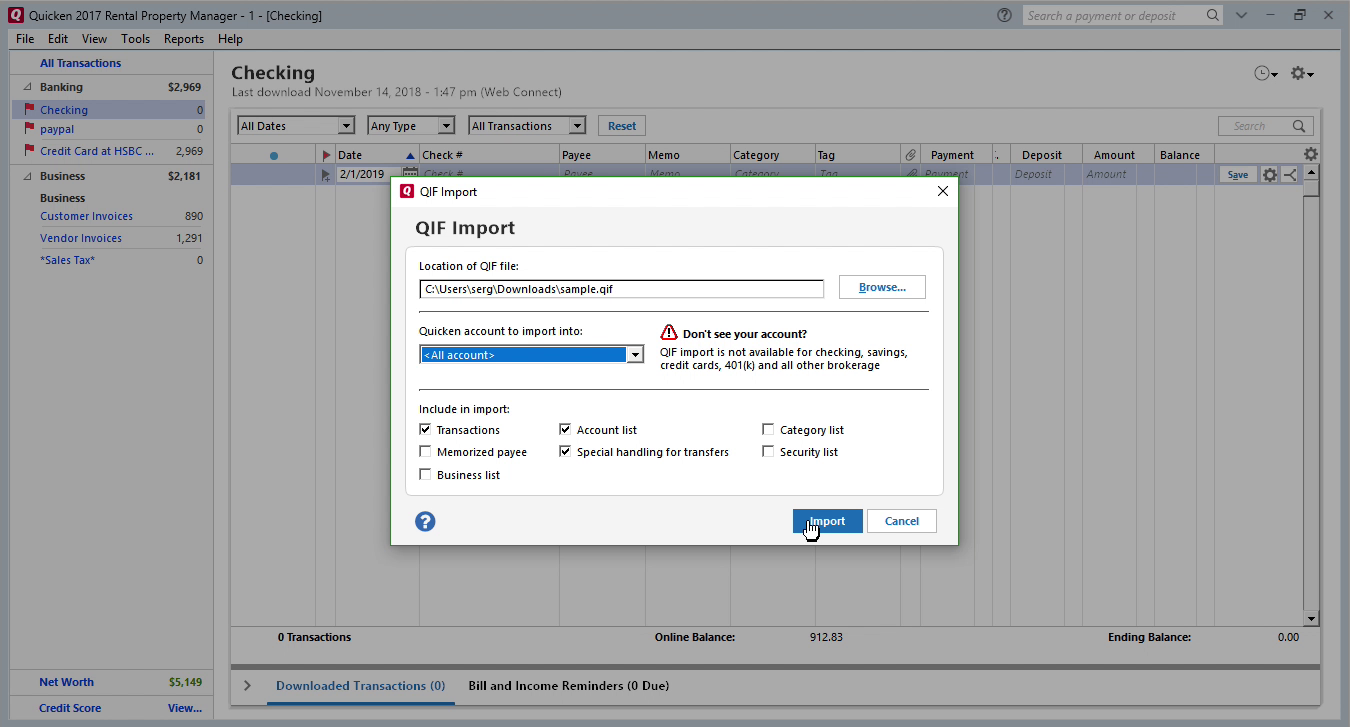Open the Edit menu
This screenshot has height=727, width=1350.
[58, 39]
